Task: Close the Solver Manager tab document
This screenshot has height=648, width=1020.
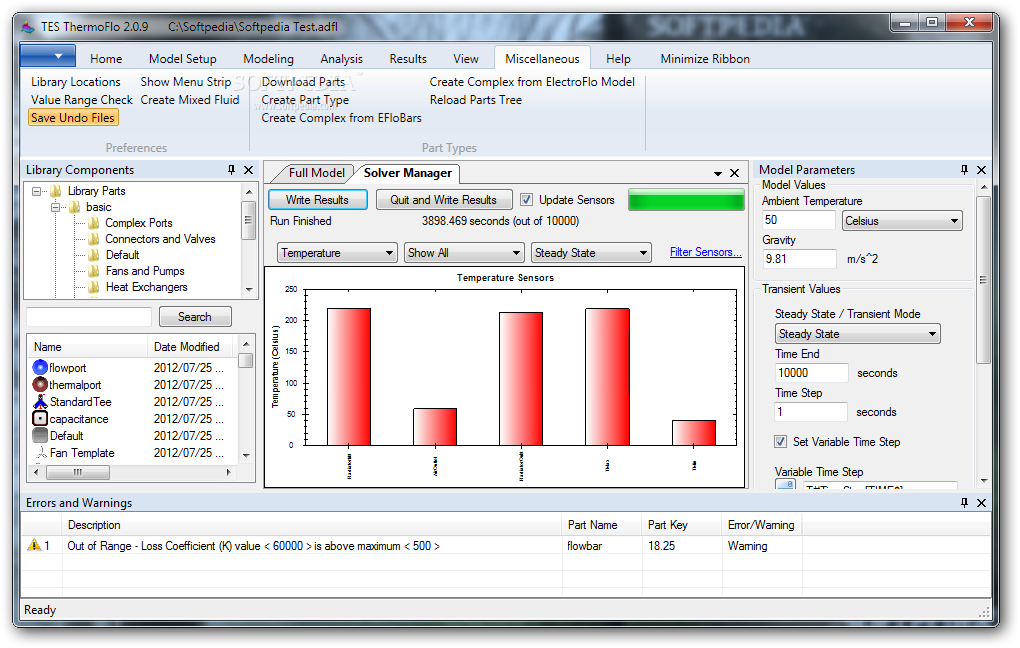Action: [734, 173]
